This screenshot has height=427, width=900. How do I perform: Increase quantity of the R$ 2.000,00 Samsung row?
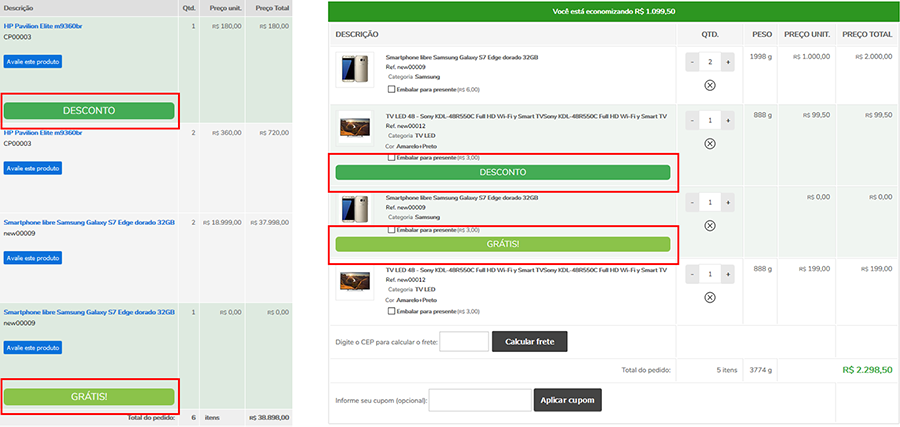pos(728,62)
